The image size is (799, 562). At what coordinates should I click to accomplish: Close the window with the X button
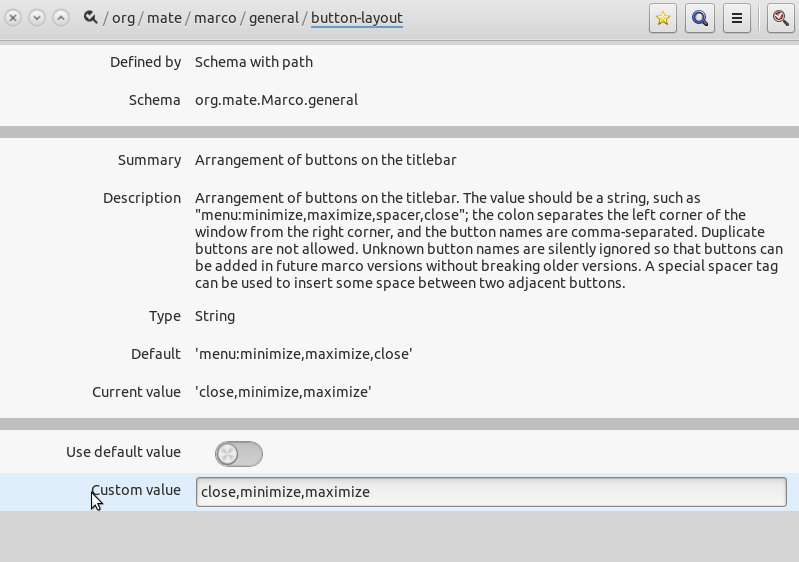click(13, 18)
